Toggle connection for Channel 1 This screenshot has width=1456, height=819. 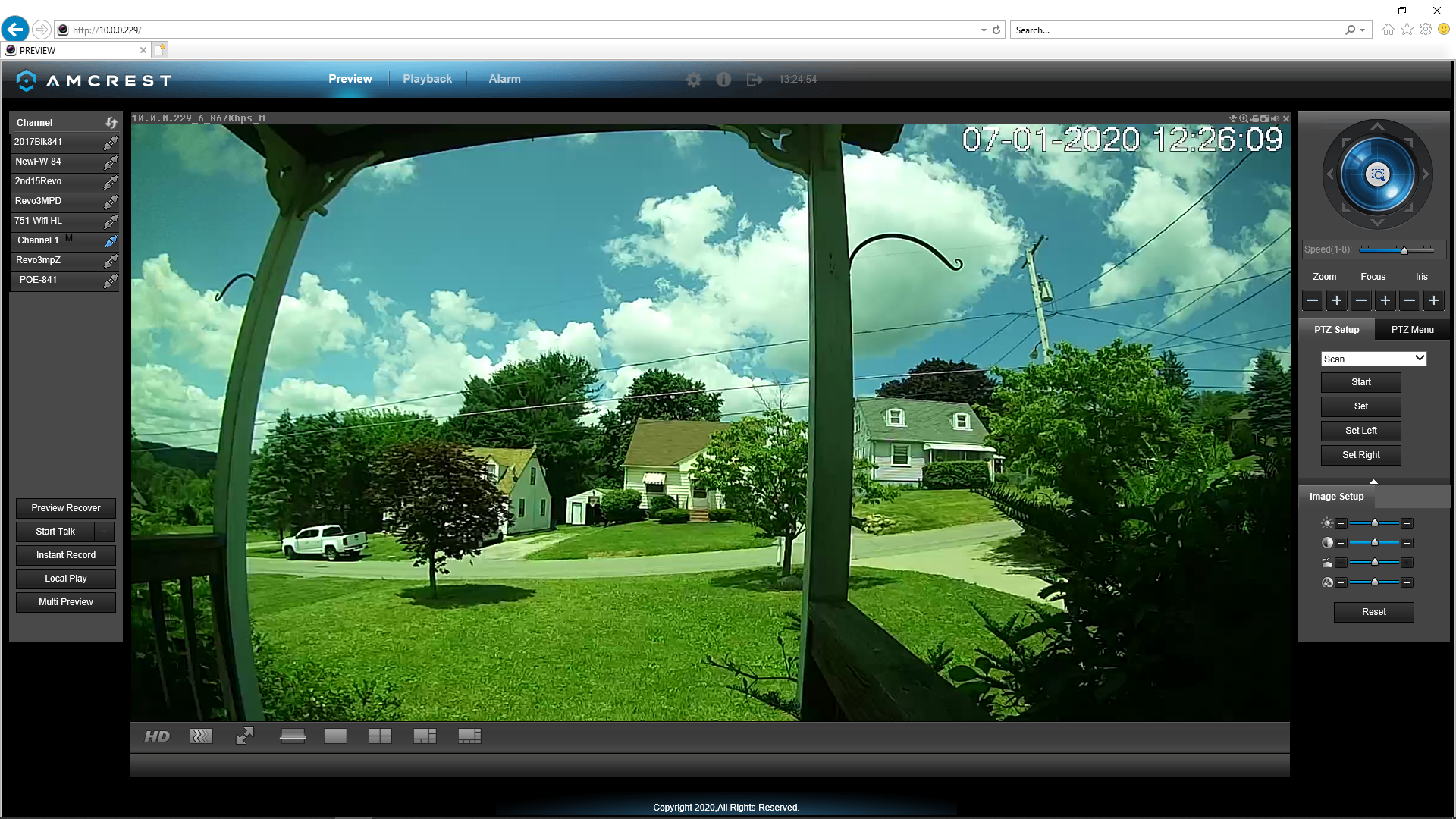111,241
